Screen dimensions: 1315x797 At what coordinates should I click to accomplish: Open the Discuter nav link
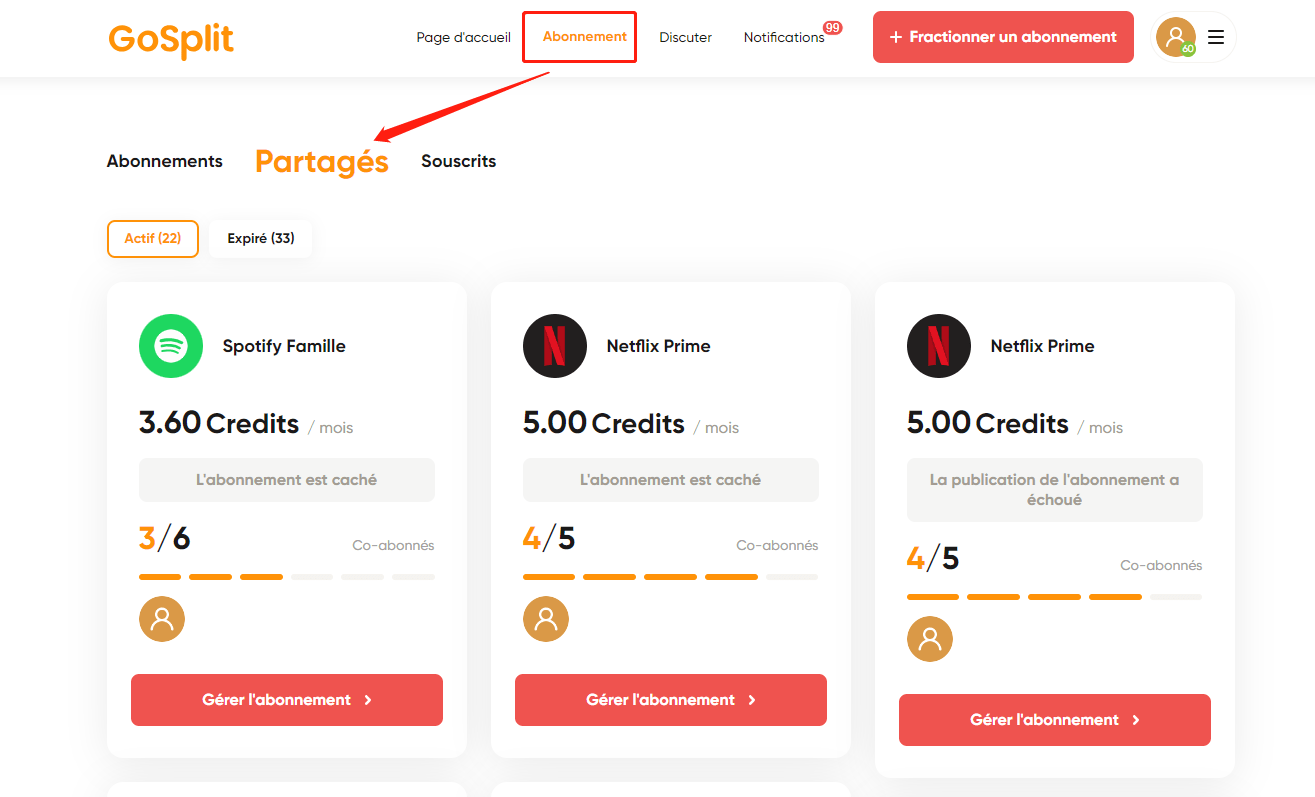click(x=686, y=37)
